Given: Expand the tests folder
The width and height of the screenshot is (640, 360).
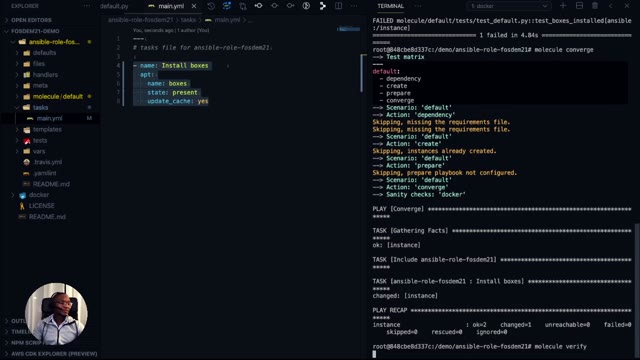Looking at the screenshot, I should coord(40,140).
